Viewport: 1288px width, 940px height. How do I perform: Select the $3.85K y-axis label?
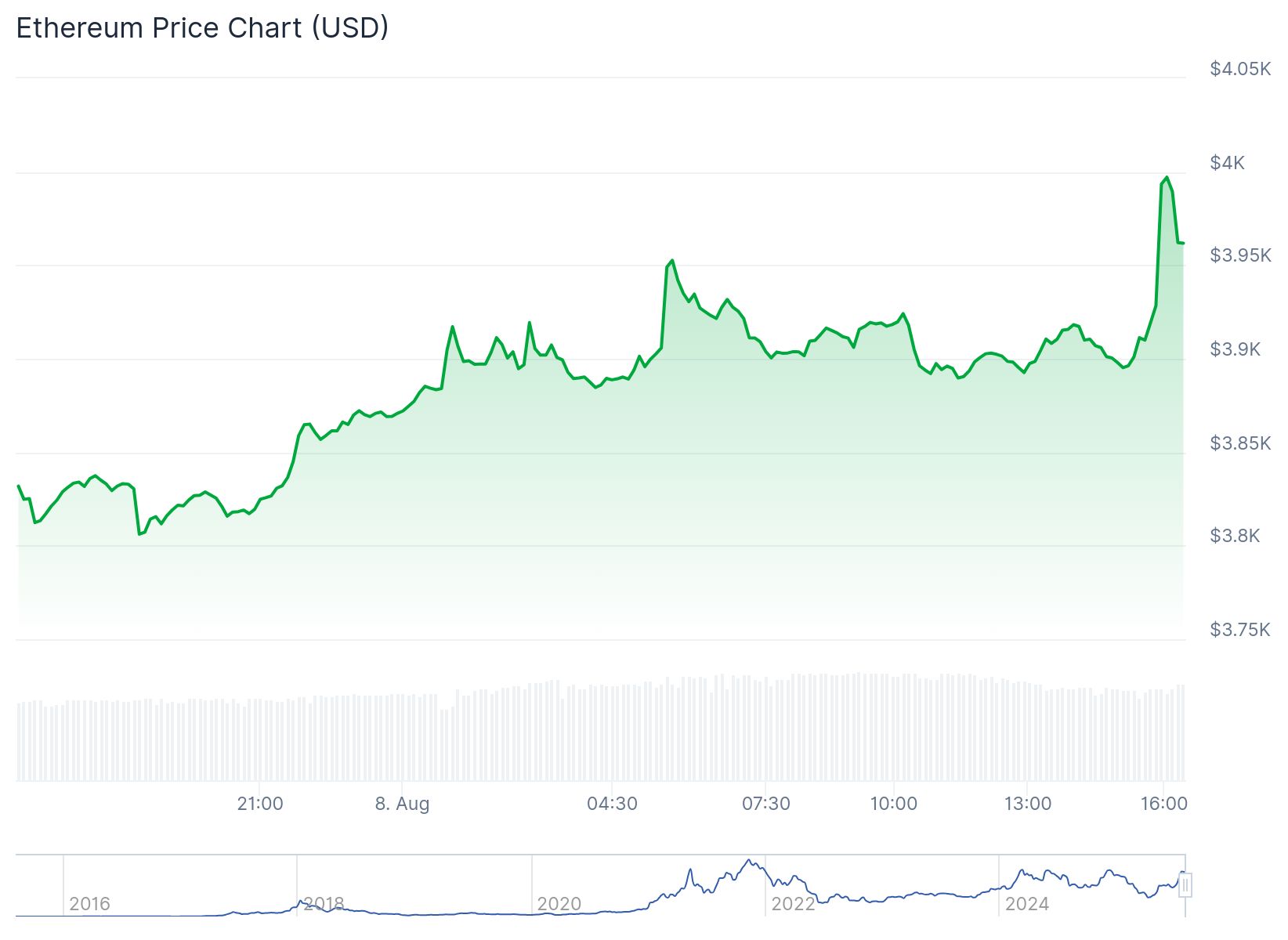click(1239, 443)
